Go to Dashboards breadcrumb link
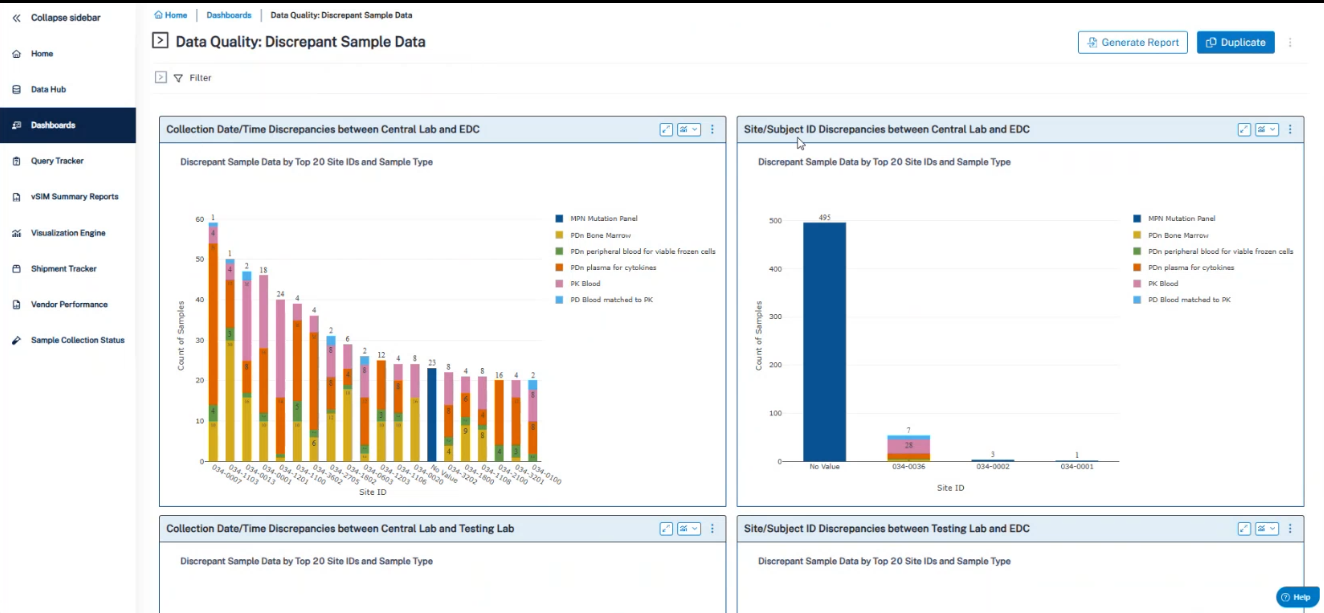1324x613 pixels. click(x=229, y=16)
